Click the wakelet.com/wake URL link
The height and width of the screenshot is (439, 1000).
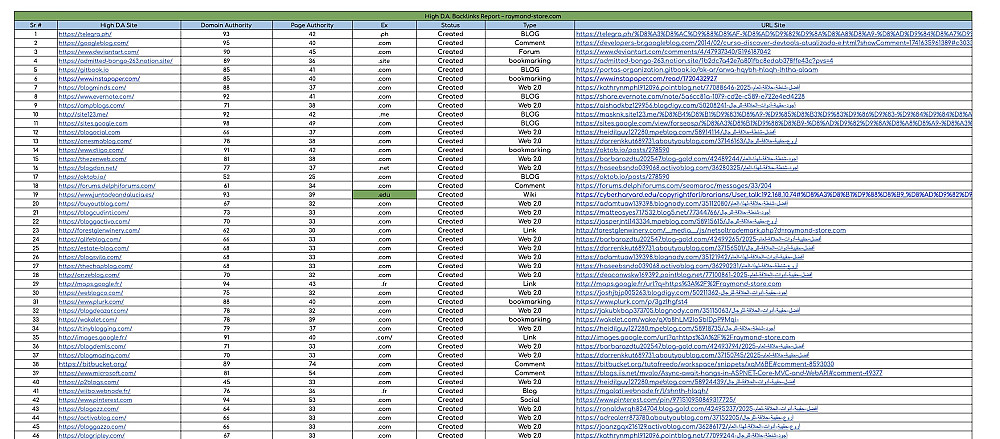click(x=656, y=320)
